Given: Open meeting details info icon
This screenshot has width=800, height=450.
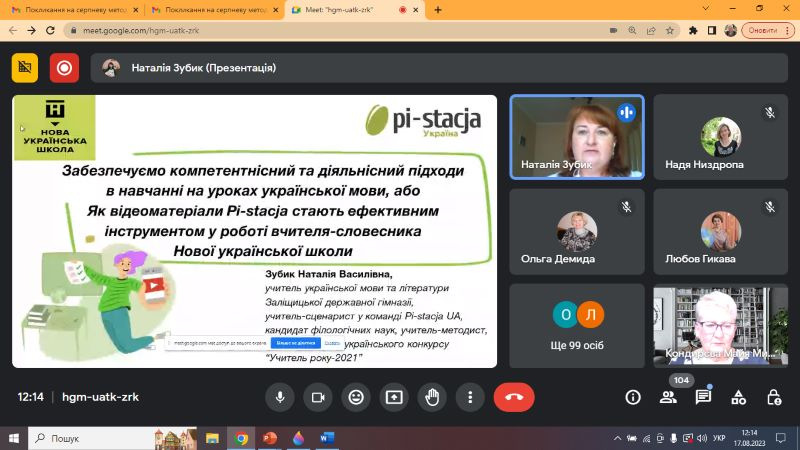Looking at the screenshot, I should pyautogui.click(x=633, y=397).
